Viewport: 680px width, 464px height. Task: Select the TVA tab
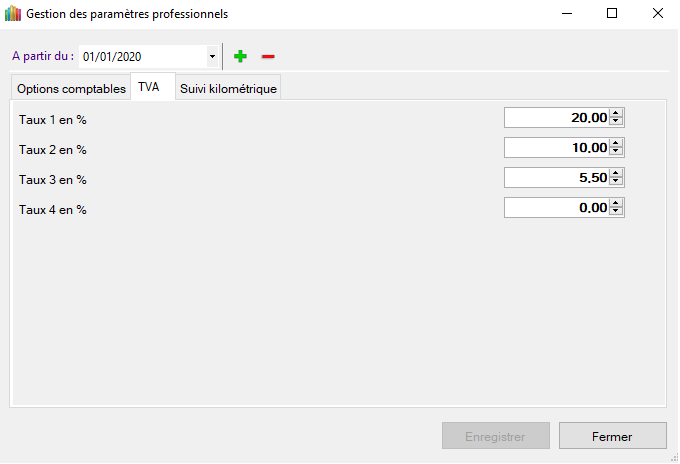(149, 88)
